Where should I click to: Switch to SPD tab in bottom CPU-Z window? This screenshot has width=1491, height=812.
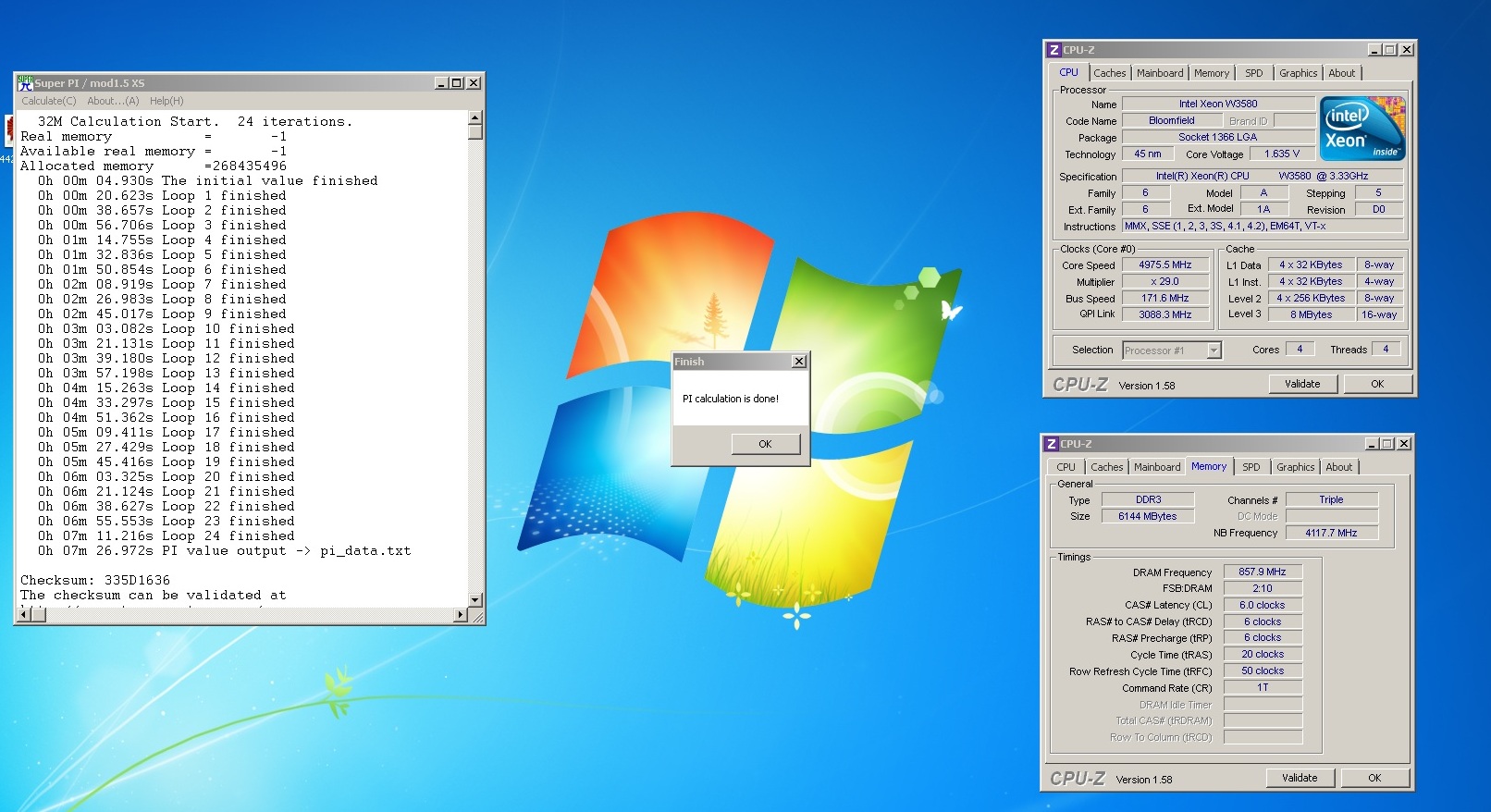click(1251, 467)
